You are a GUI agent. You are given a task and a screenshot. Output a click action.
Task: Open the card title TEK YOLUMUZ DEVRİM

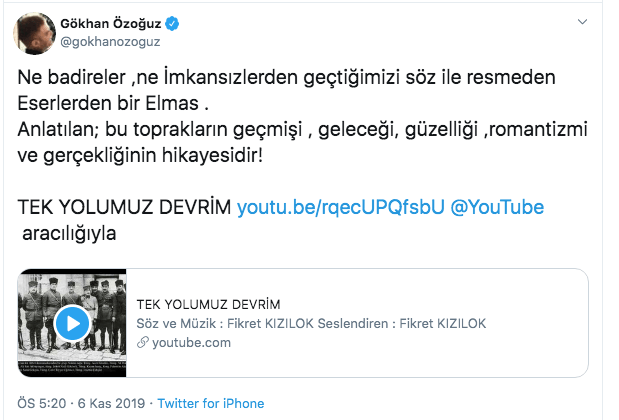coord(208,304)
